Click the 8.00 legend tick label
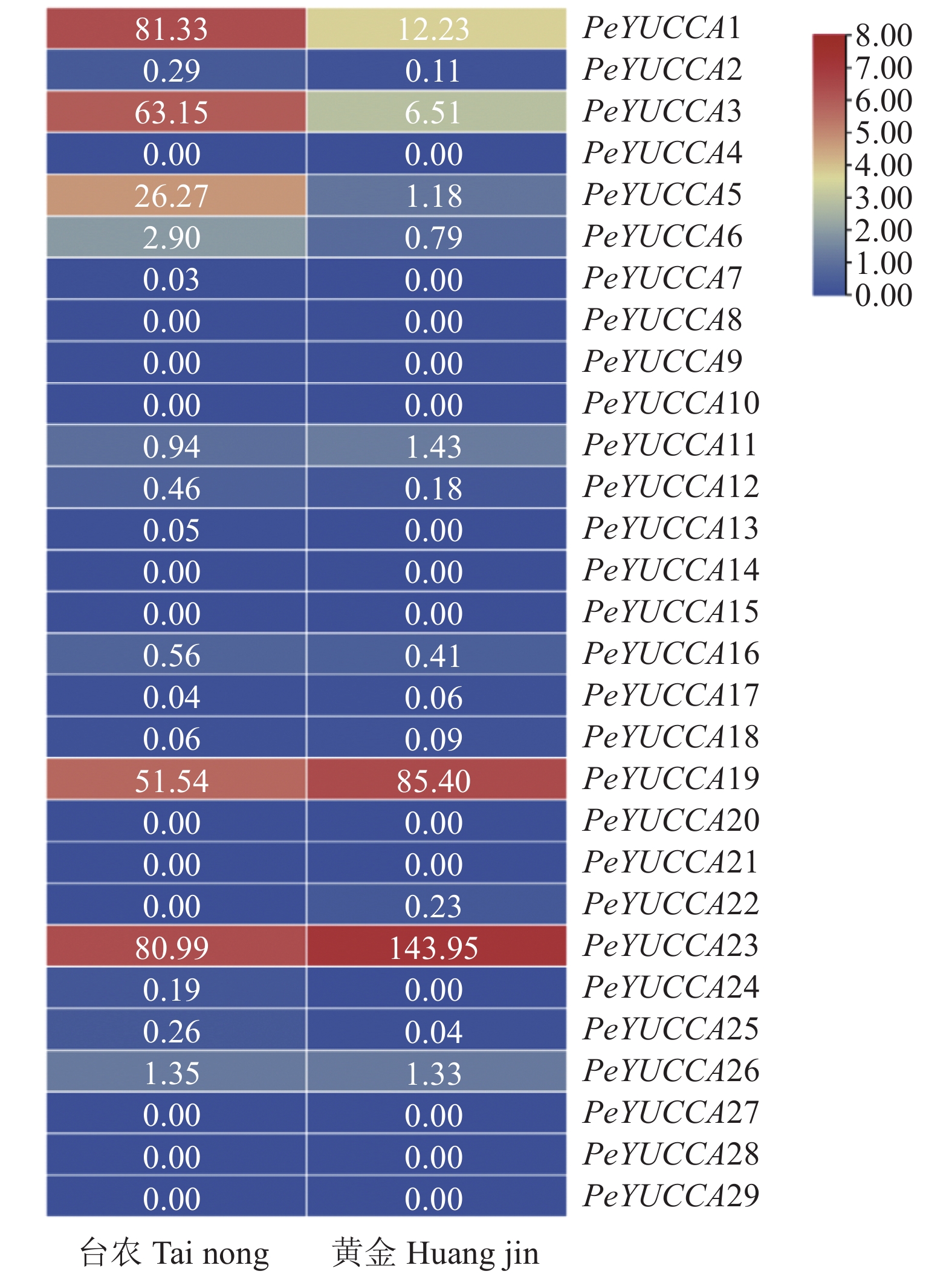The height and width of the screenshot is (1274, 952). click(x=883, y=36)
